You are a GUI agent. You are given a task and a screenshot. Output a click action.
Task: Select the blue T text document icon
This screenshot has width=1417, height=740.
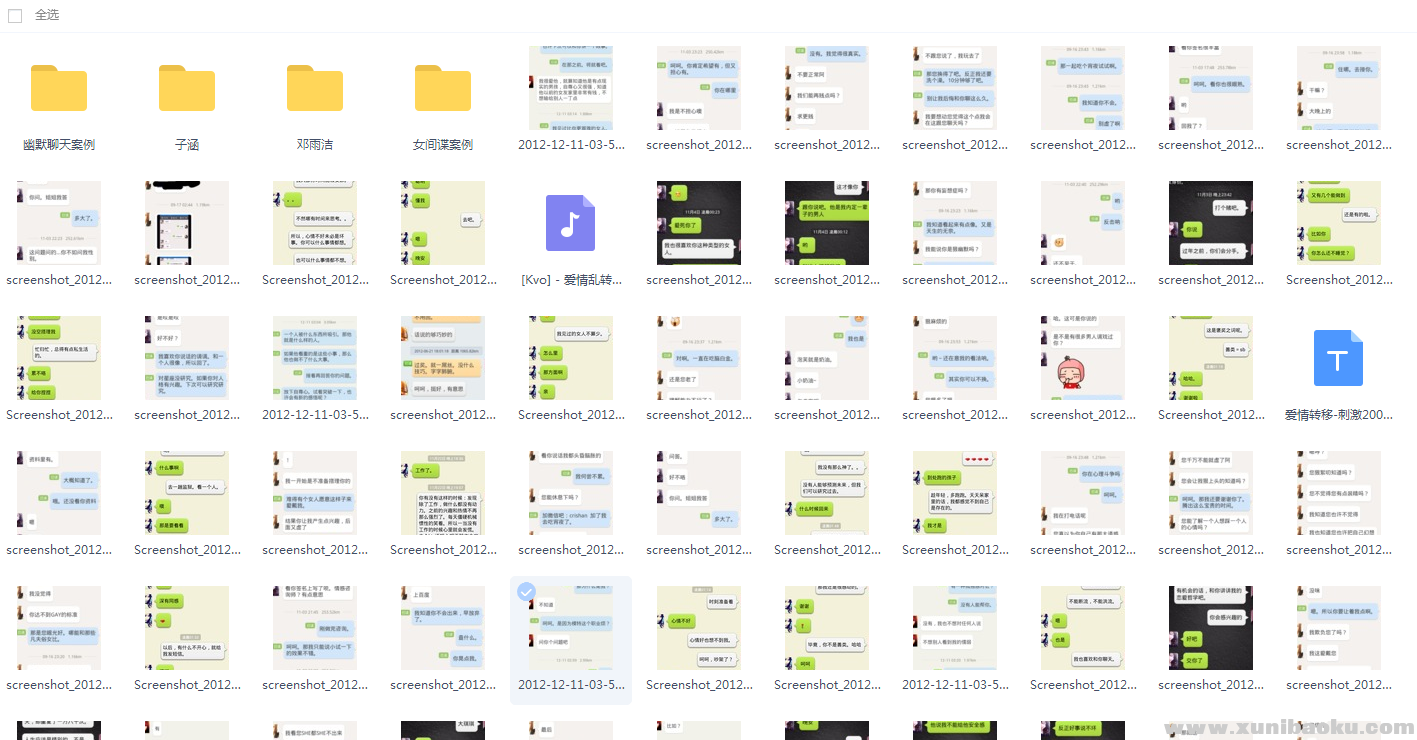pyautogui.click(x=1338, y=358)
